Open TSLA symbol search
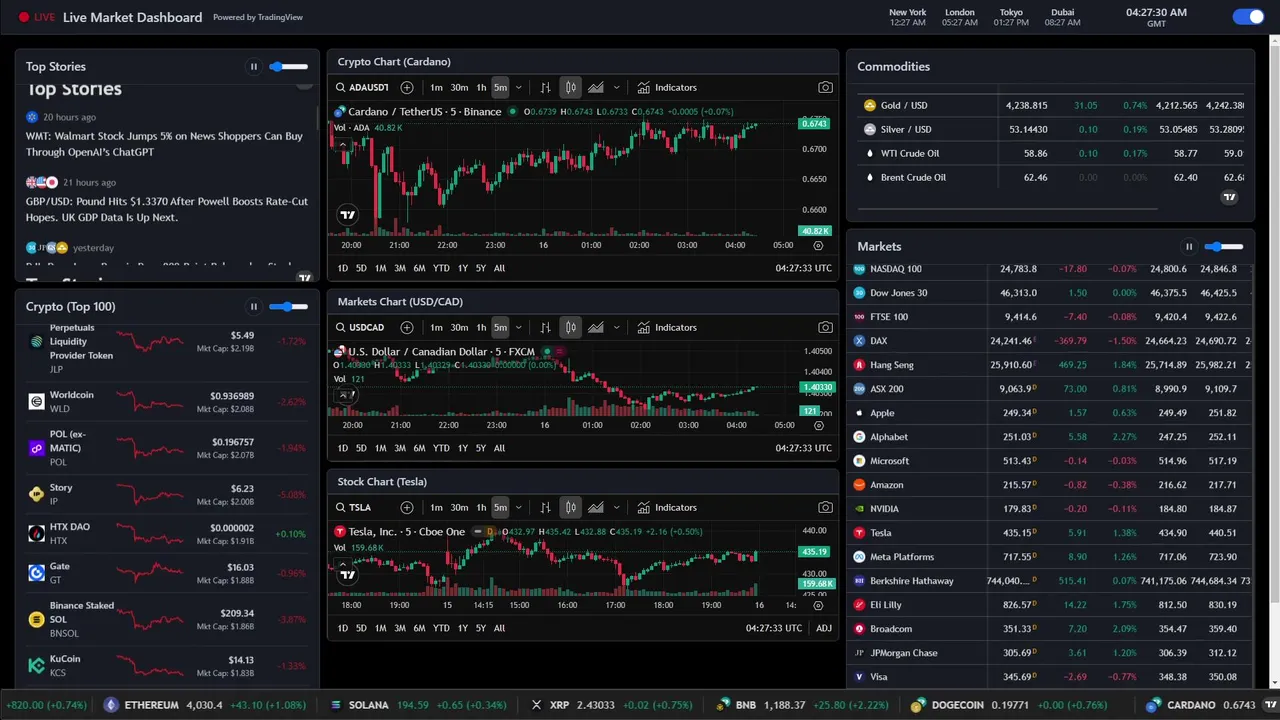The height and width of the screenshot is (720, 1280). pos(354,508)
